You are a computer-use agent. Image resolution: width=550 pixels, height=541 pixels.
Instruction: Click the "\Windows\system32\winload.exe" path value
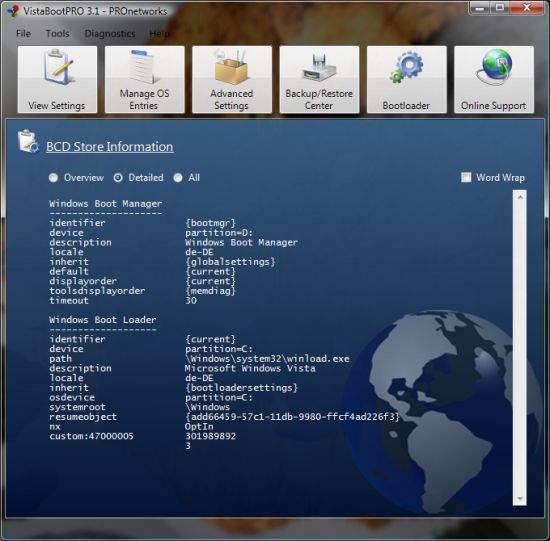[x=267, y=359]
